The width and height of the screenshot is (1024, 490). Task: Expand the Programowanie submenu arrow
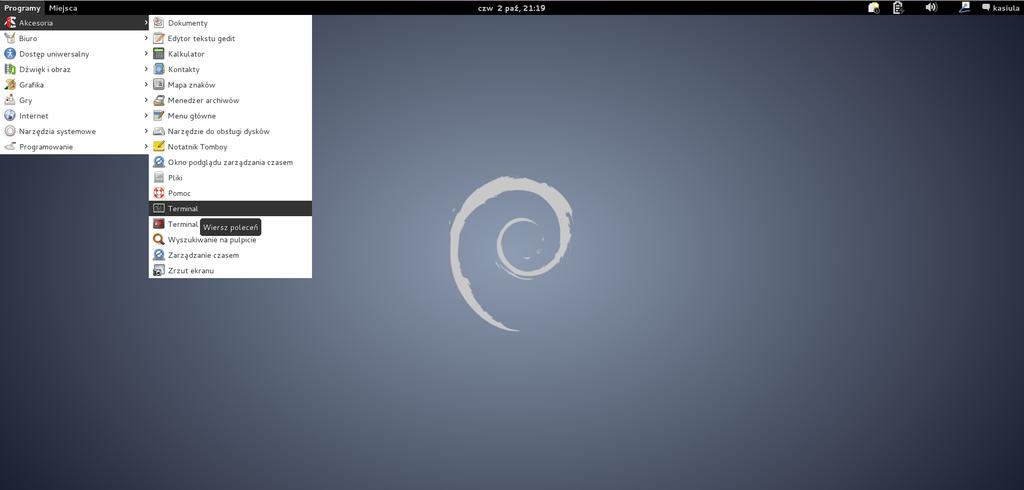click(146, 146)
